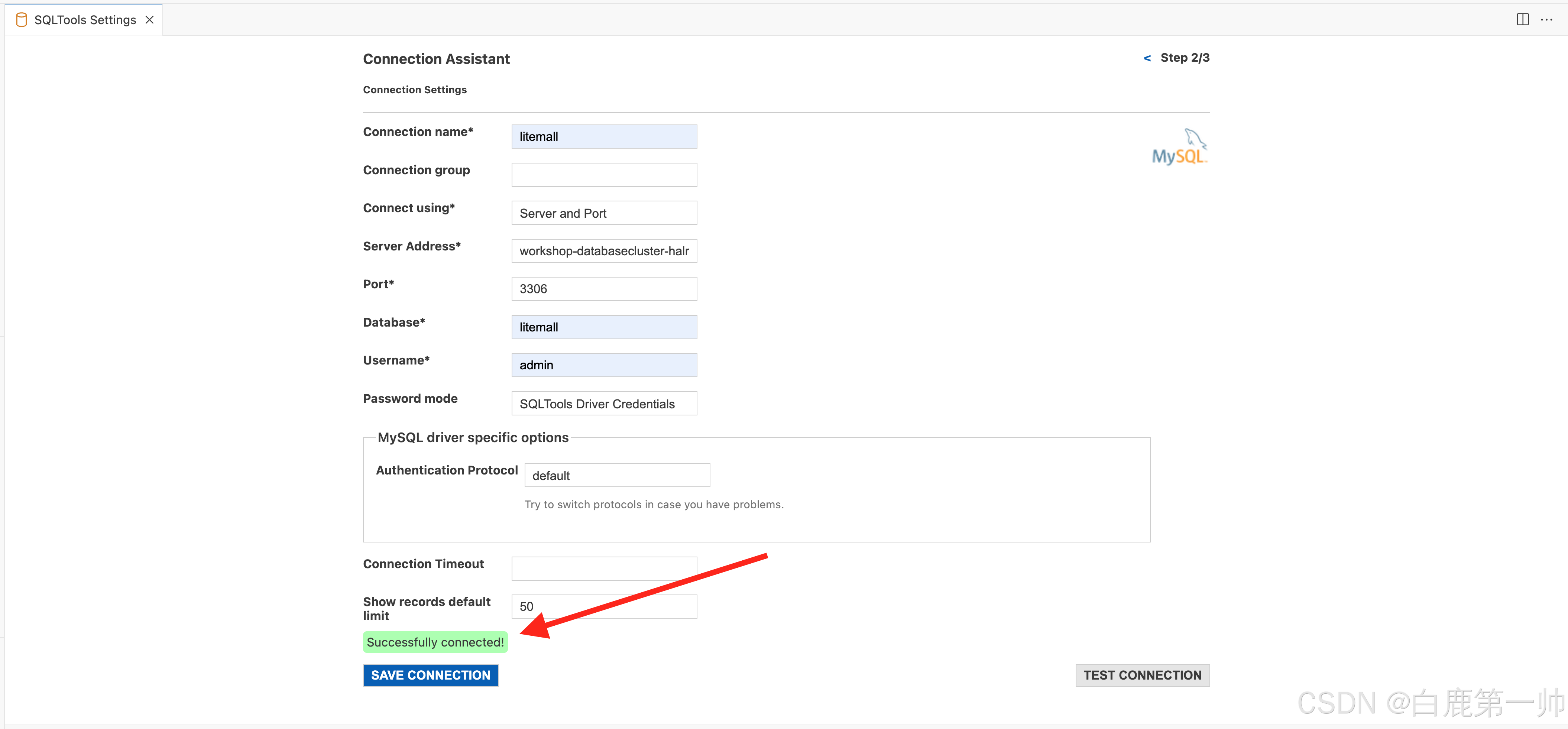
Task: Click the Database input field
Action: [x=604, y=327]
